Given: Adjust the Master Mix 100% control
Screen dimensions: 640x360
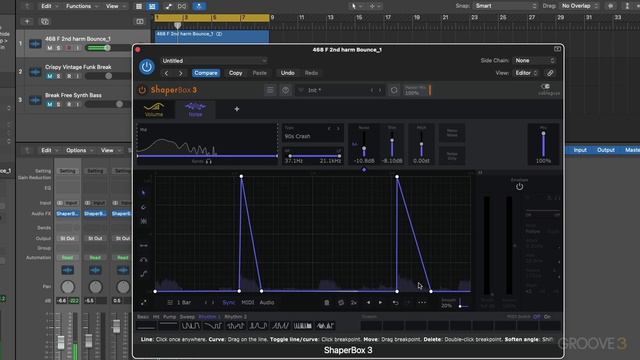Looking at the screenshot, I should 417,90.
